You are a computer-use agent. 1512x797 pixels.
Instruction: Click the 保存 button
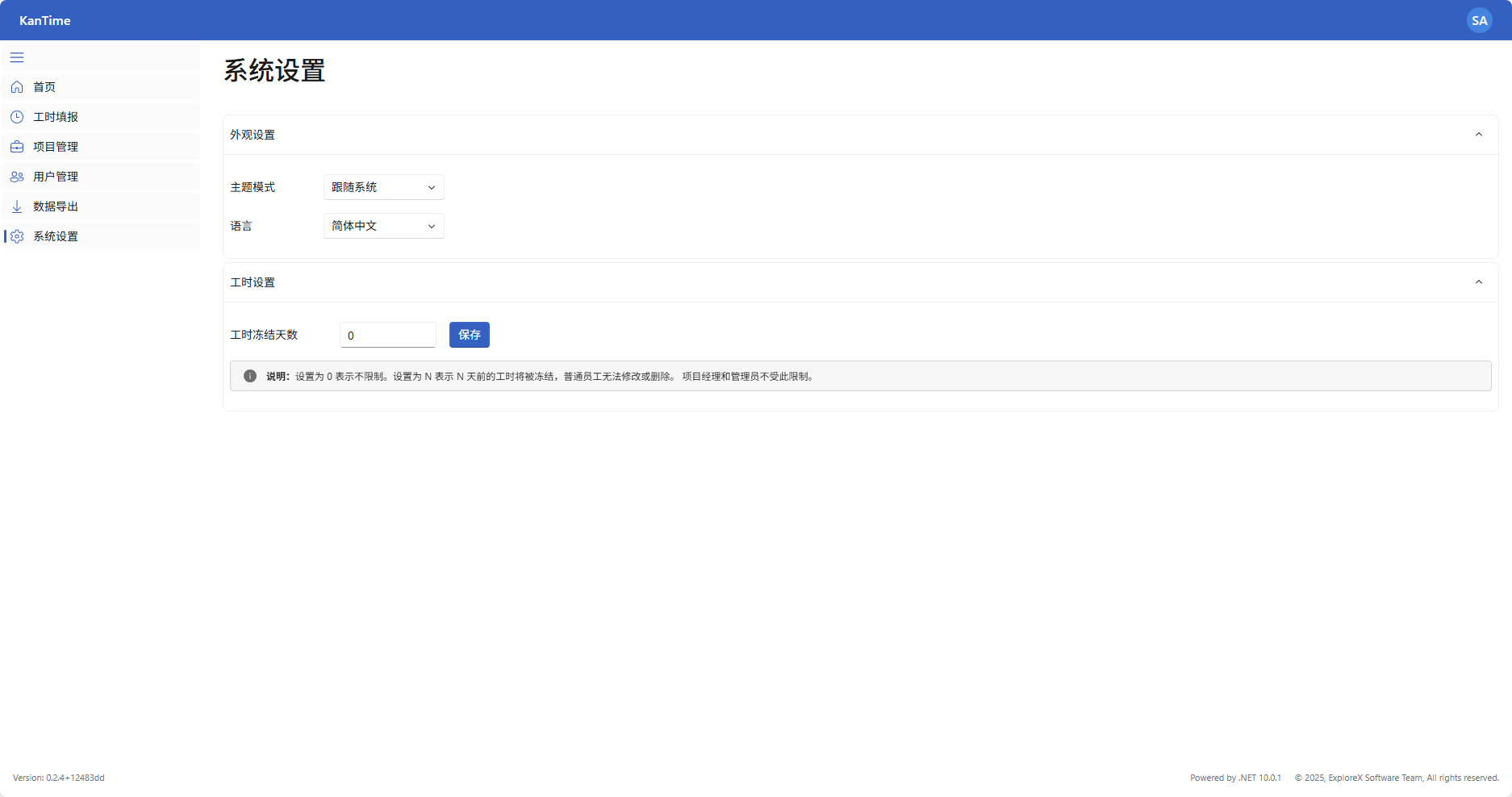tap(469, 335)
